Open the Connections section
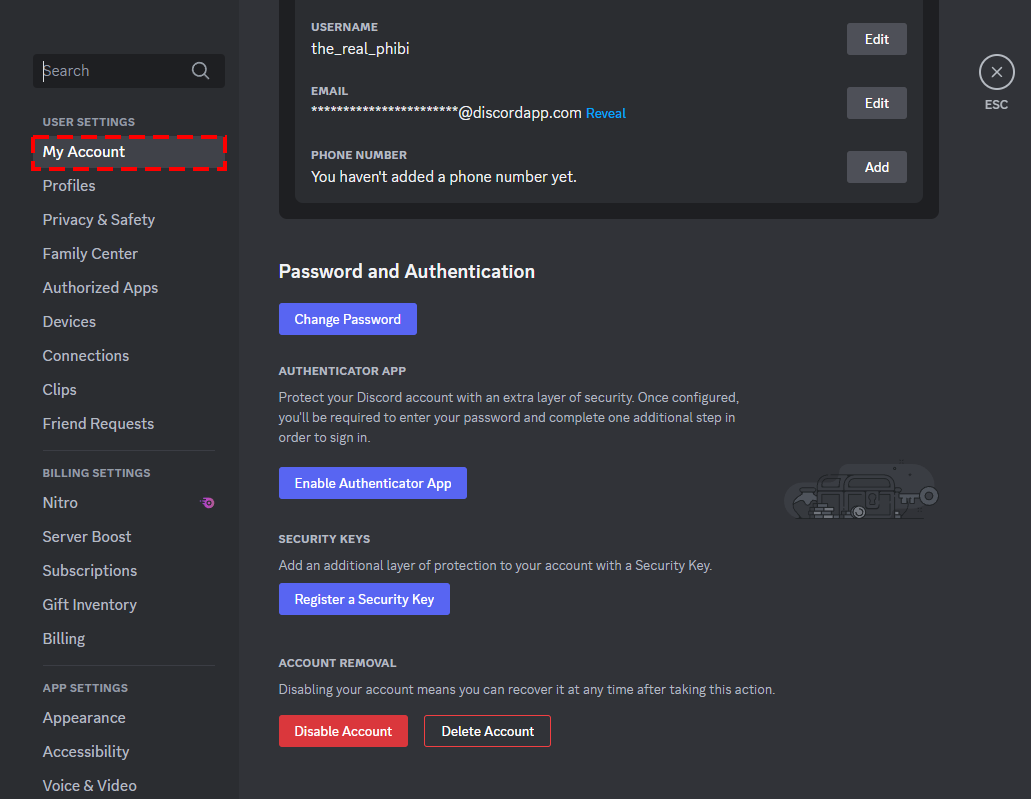 coord(85,355)
